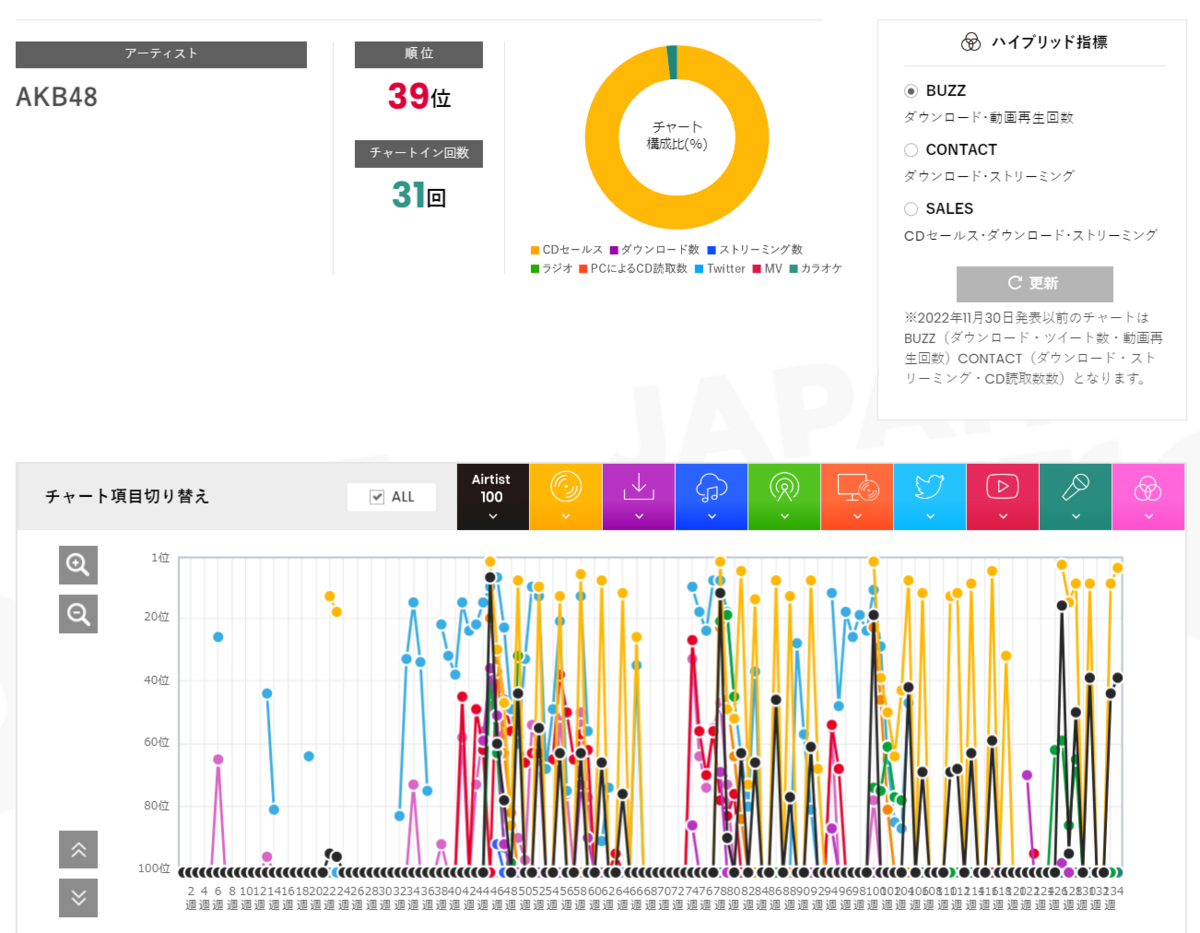Zoom in the chart with magnifier plus

(x=78, y=565)
